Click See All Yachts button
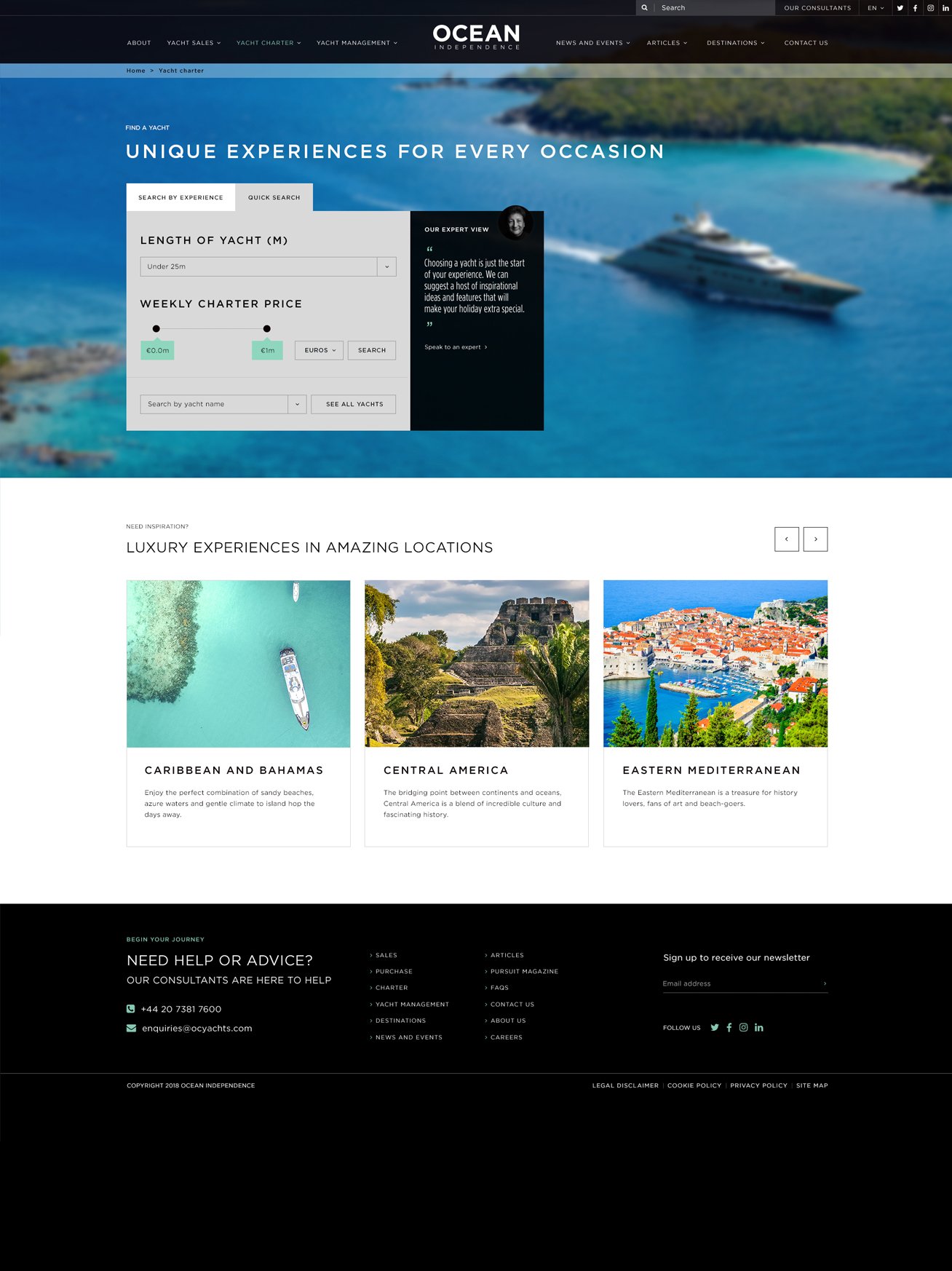Image resolution: width=952 pixels, height=1271 pixels. (354, 404)
